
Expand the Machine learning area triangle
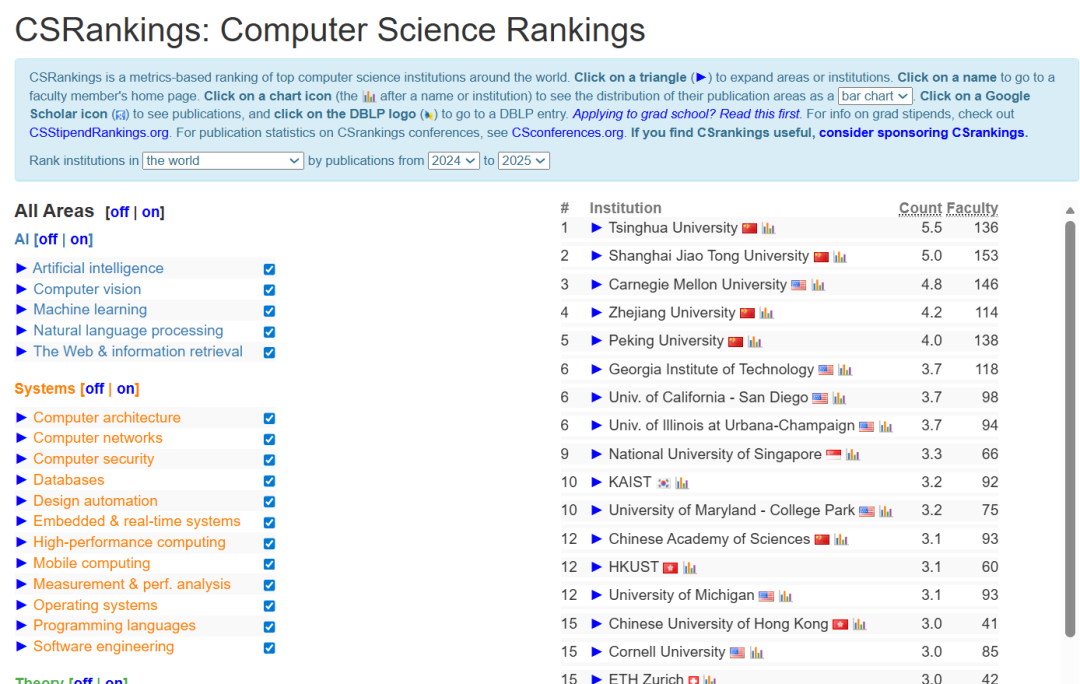point(22,310)
